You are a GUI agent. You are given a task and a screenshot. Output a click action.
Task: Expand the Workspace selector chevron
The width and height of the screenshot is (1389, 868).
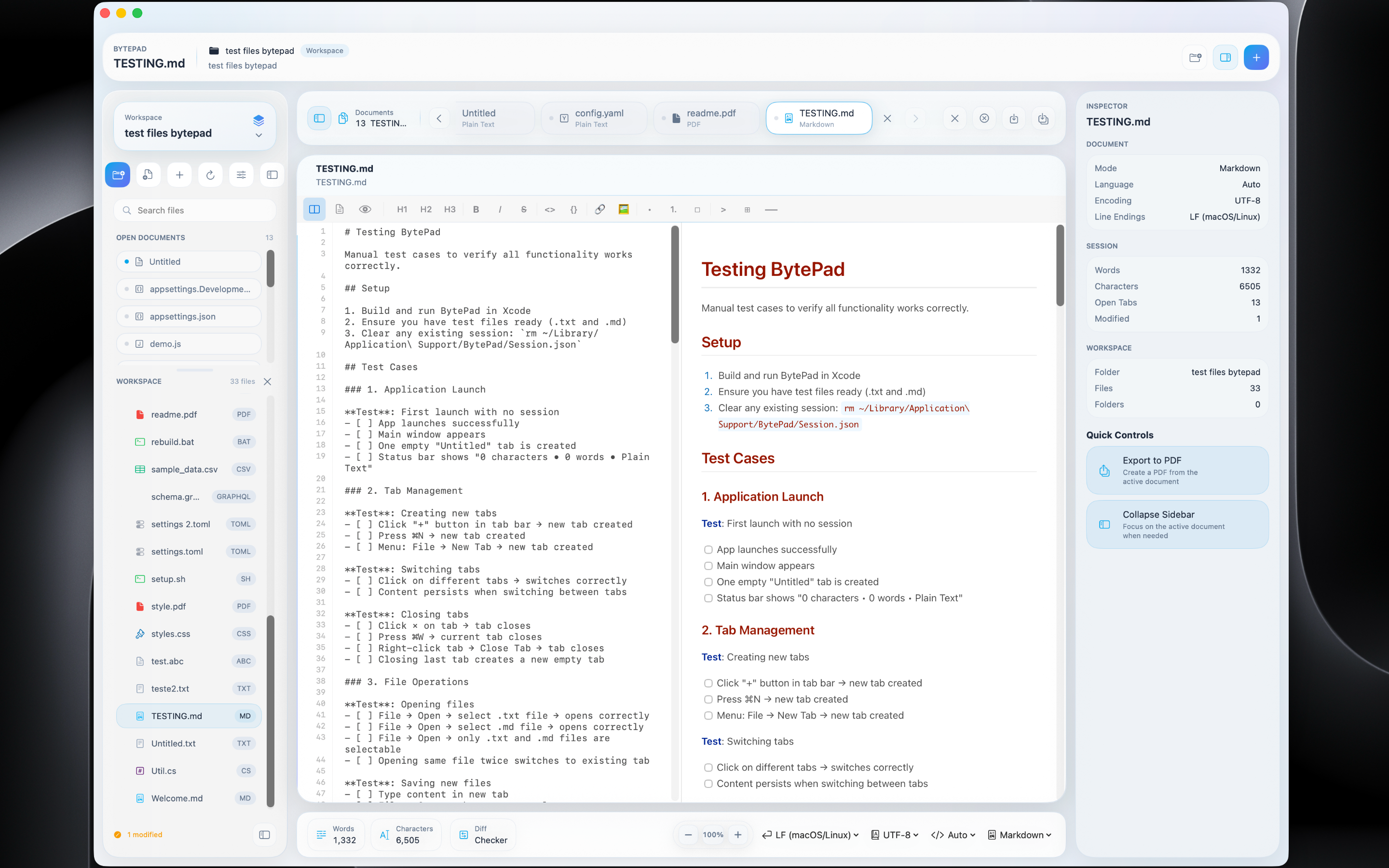coord(259,136)
